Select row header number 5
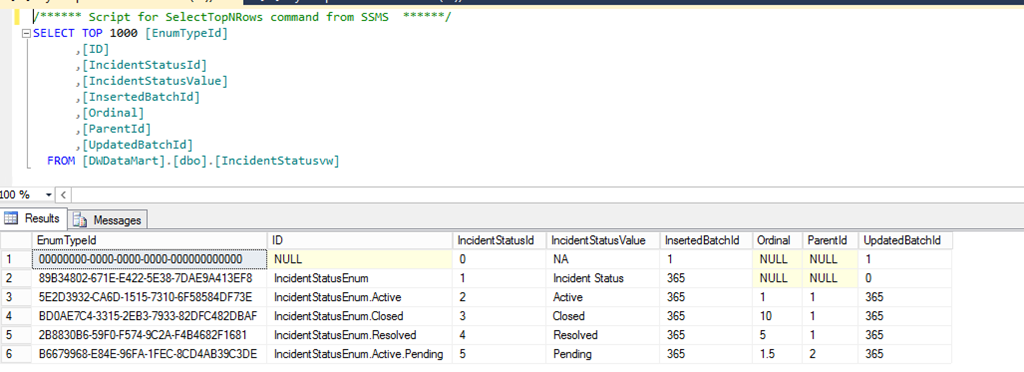The width and height of the screenshot is (1024, 372). click(16, 335)
